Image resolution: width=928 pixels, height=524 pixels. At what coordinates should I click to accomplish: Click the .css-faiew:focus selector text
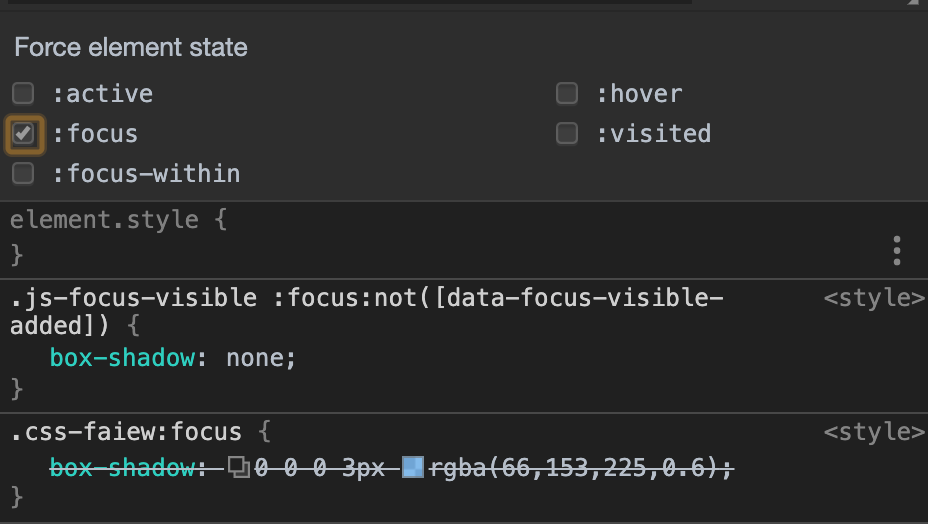[126, 432]
